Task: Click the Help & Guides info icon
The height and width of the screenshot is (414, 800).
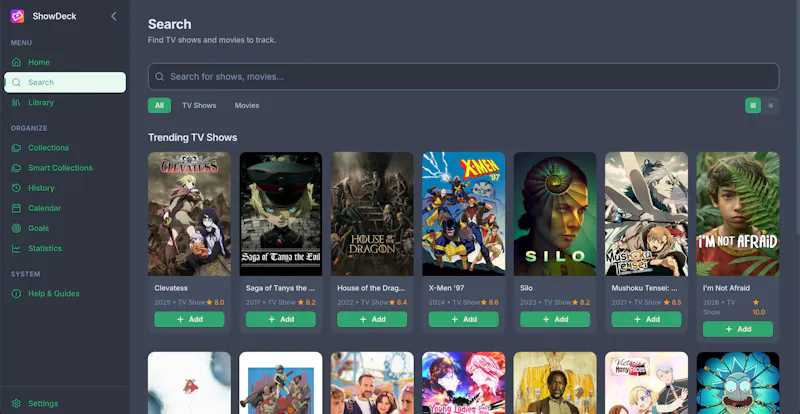Action: click(16, 294)
